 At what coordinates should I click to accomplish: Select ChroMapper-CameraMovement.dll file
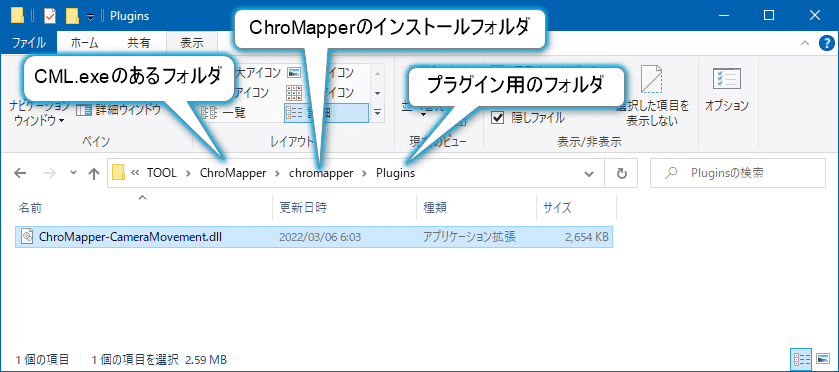314,237
